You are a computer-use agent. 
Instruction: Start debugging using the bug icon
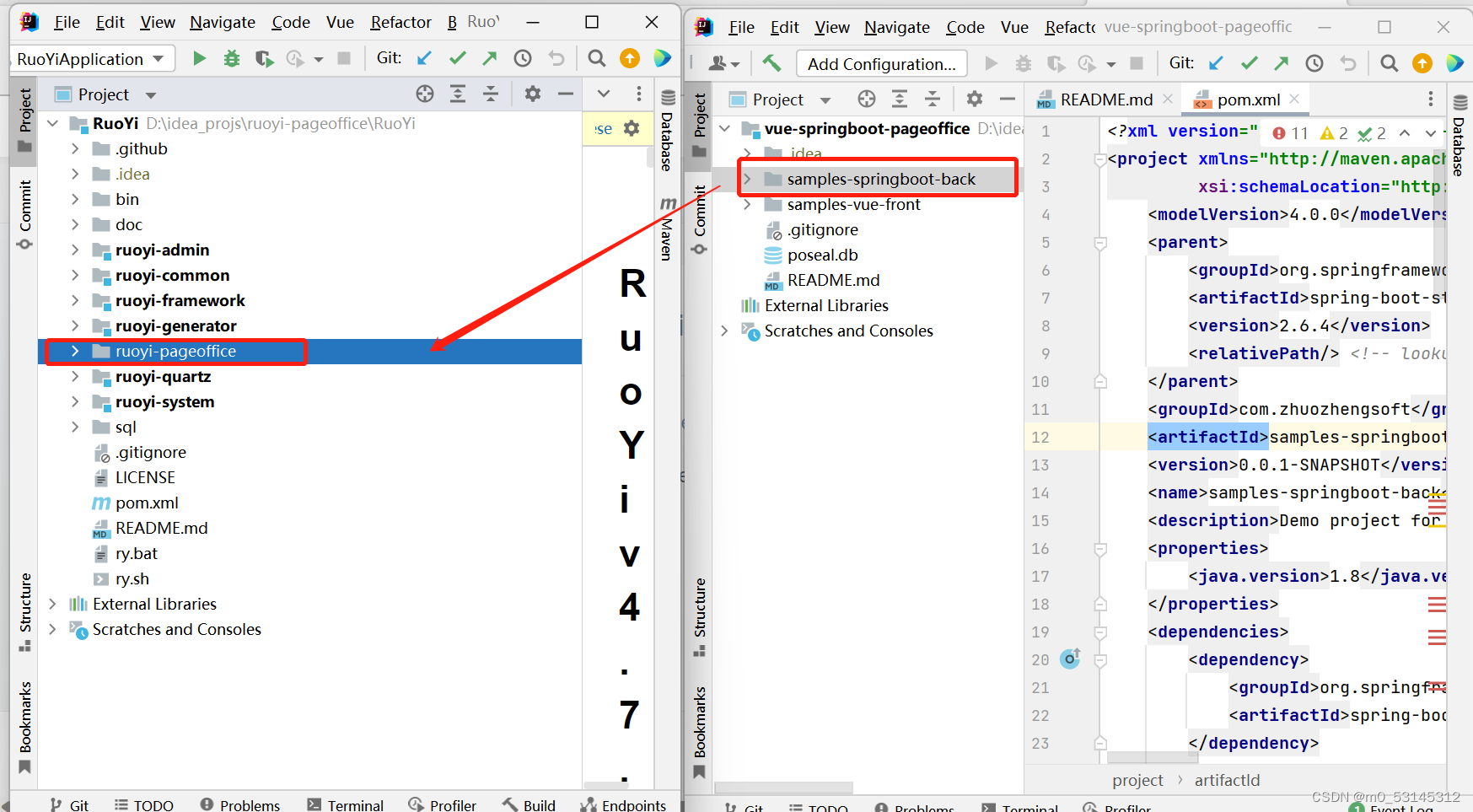point(231,58)
